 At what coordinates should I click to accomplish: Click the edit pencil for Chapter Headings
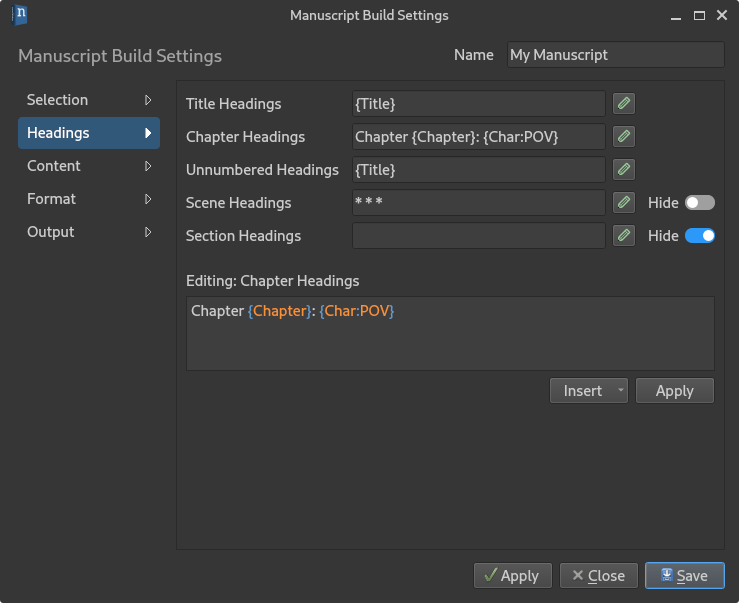pyautogui.click(x=624, y=136)
